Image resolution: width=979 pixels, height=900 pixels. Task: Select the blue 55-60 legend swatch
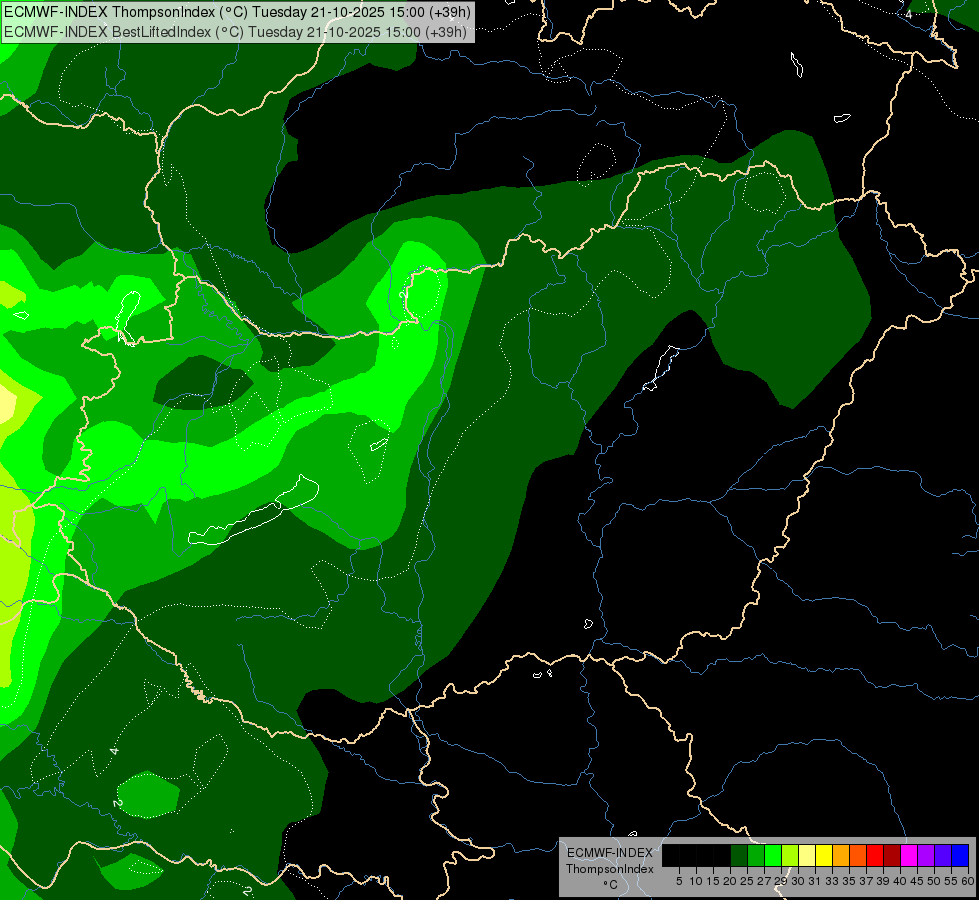(x=960, y=855)
